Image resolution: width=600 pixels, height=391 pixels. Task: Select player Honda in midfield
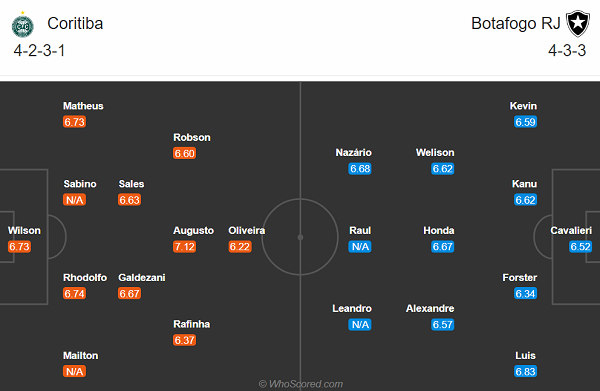(x=439, y=230)
